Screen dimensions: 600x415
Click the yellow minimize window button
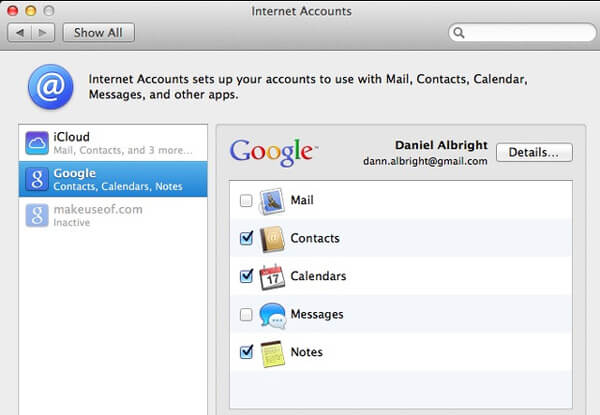click(x=31, y=11)
